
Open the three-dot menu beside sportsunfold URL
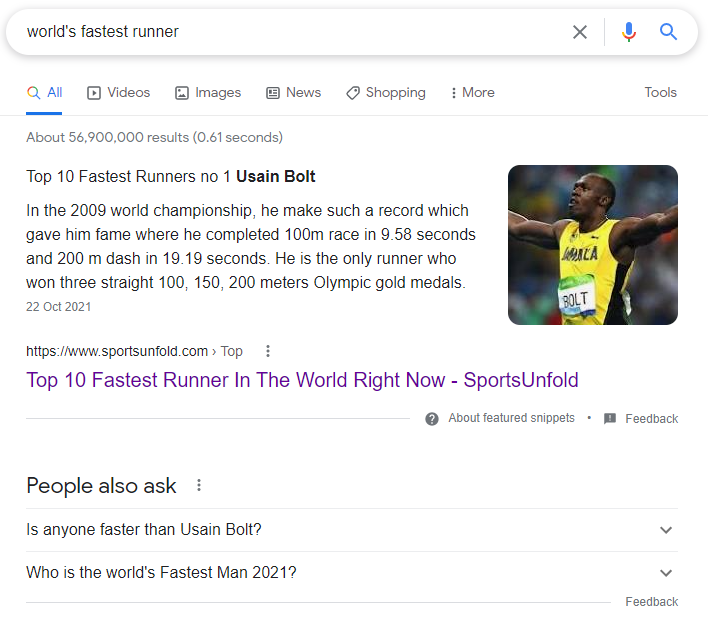coord(267,351)
